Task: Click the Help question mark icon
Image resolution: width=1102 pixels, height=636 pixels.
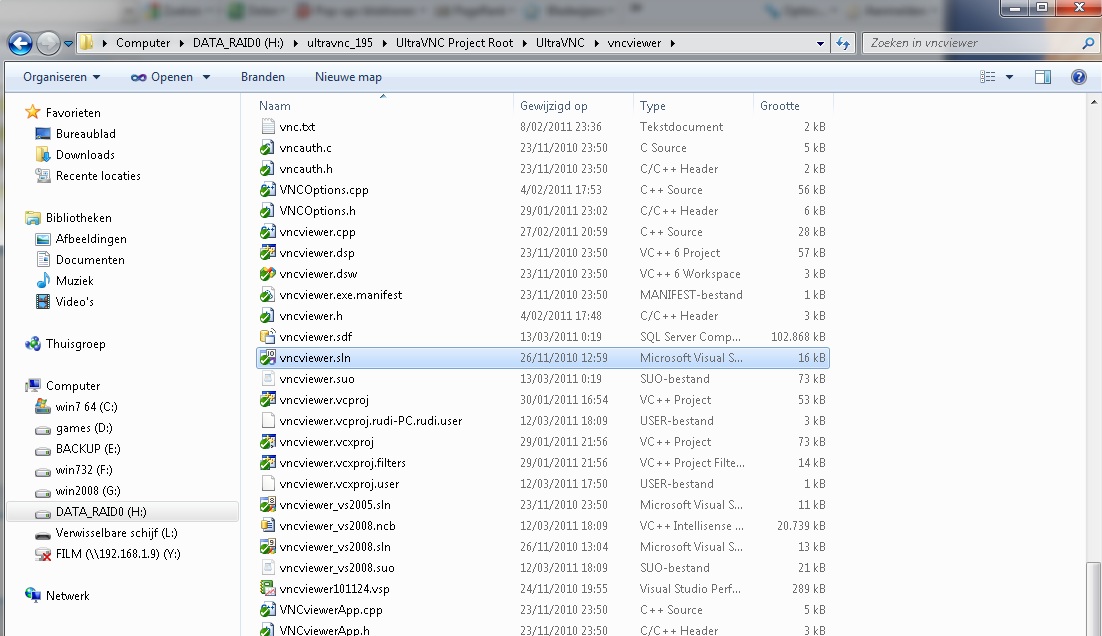Action: coord(1079,77)
